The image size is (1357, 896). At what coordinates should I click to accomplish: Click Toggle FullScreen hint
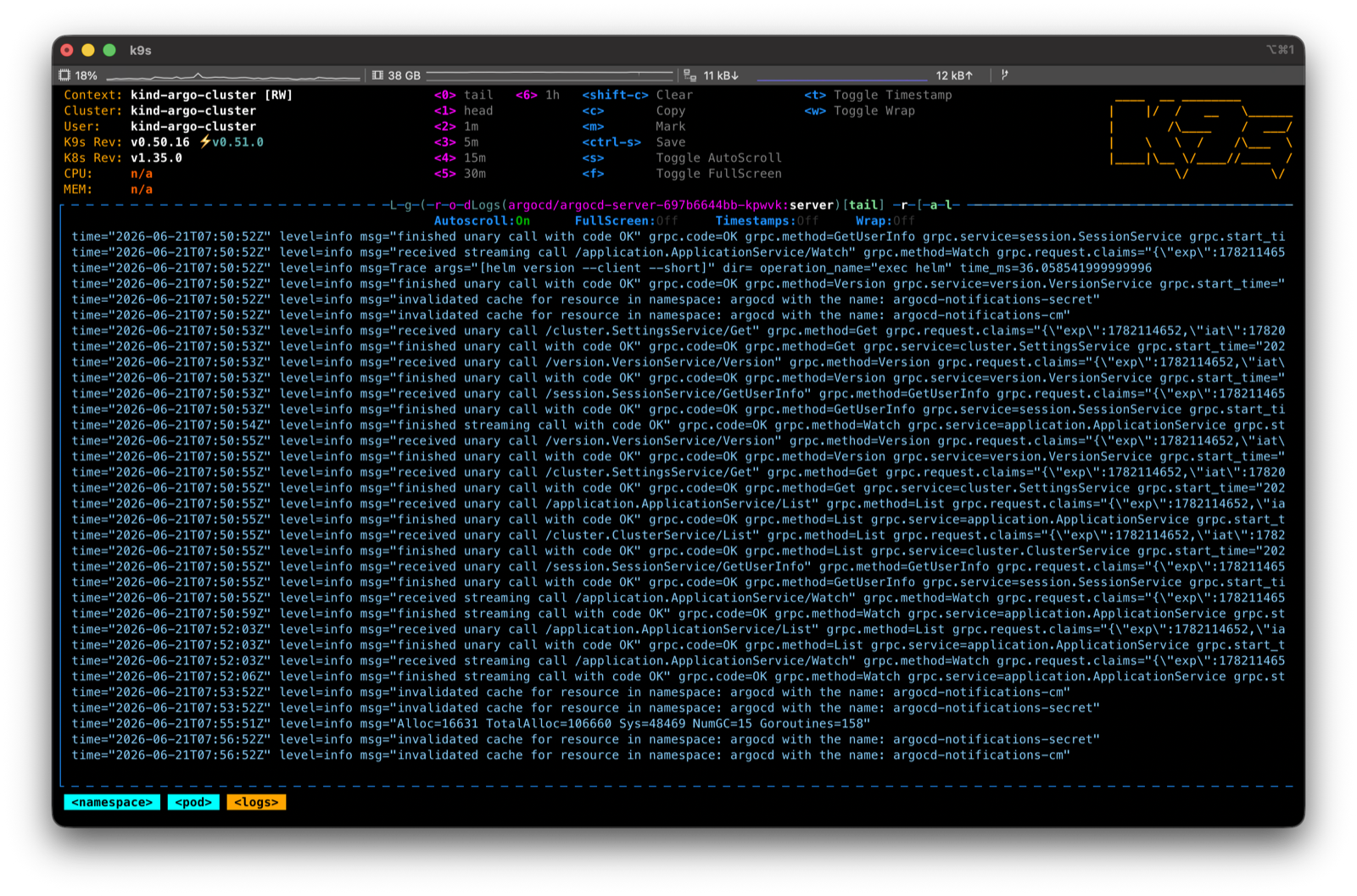pyautogui.click(x=682, y=174)
